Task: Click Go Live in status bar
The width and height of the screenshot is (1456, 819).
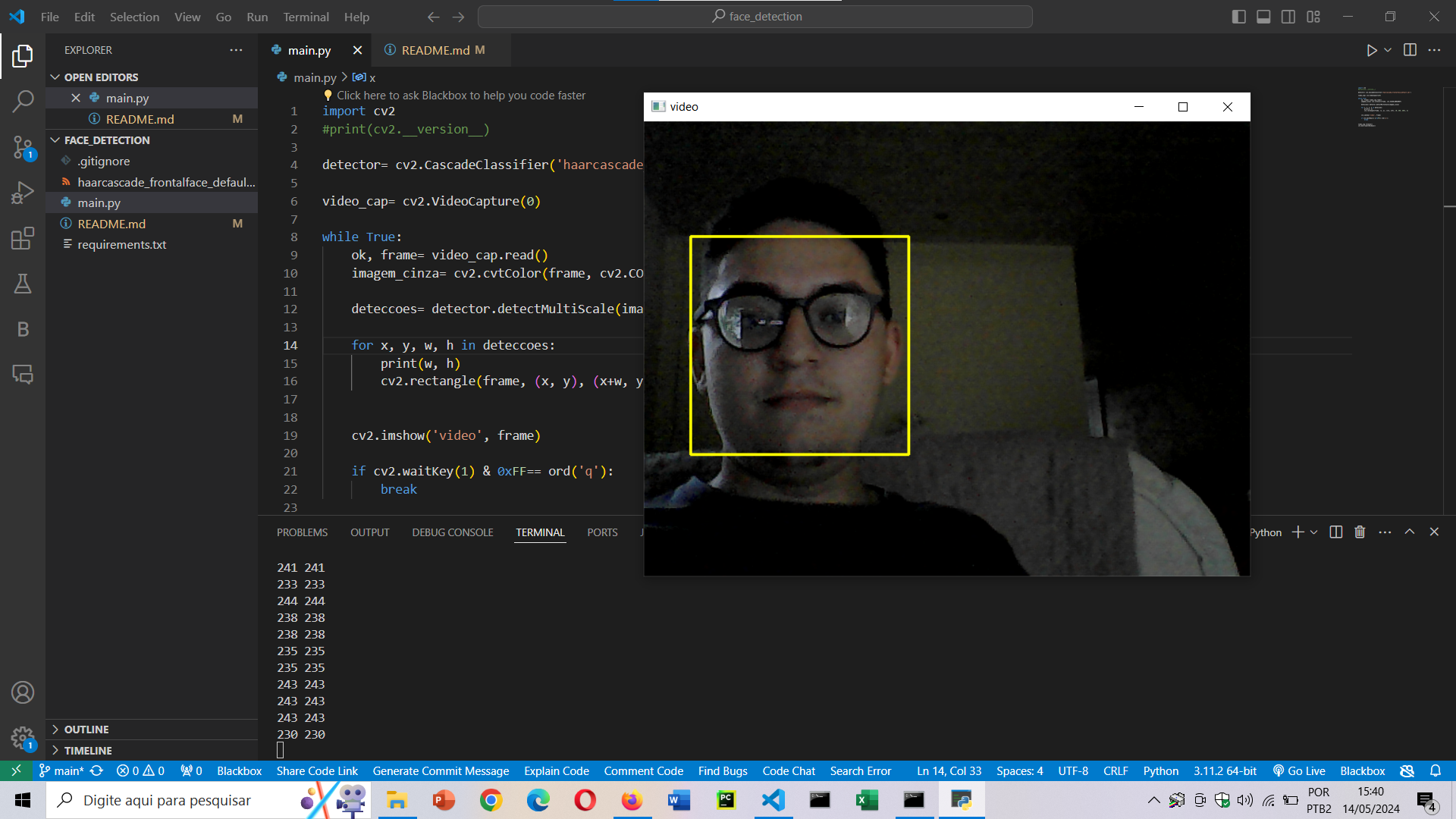Action: tap(1298, 771)
